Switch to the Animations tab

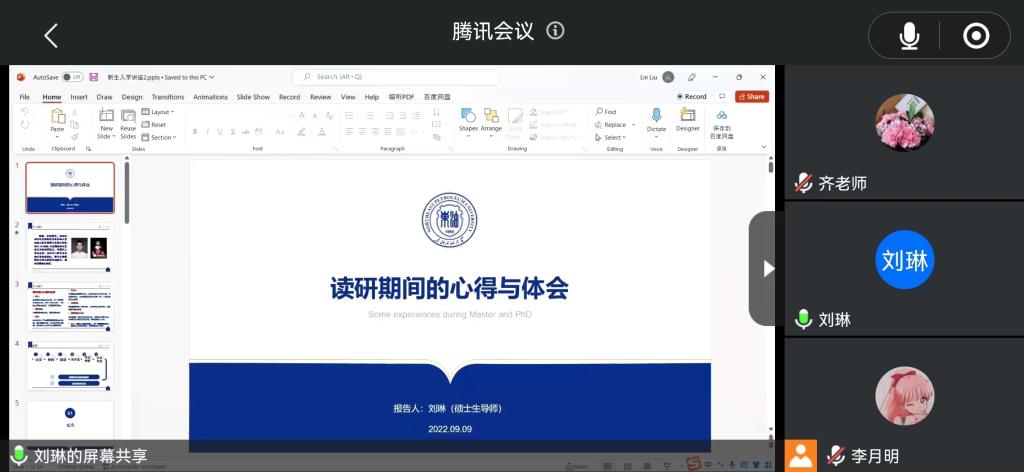210,97
